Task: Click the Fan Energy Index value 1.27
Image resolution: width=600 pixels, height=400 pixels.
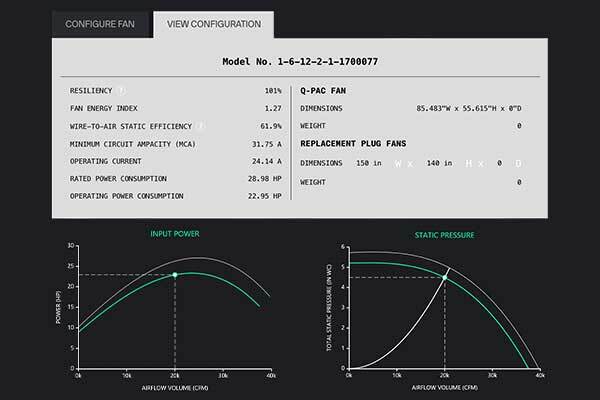Action: pos(270,108)
